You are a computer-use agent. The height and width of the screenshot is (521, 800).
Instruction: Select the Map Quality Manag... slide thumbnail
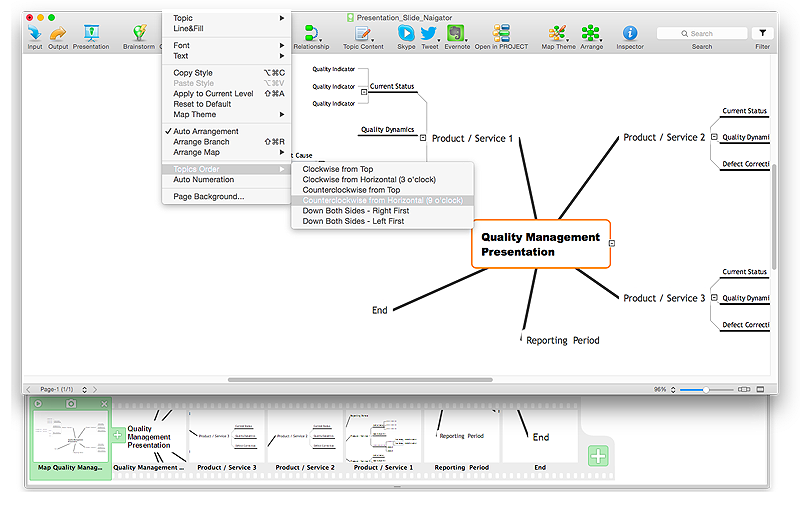pyautogui.click(x=70, y=440)
